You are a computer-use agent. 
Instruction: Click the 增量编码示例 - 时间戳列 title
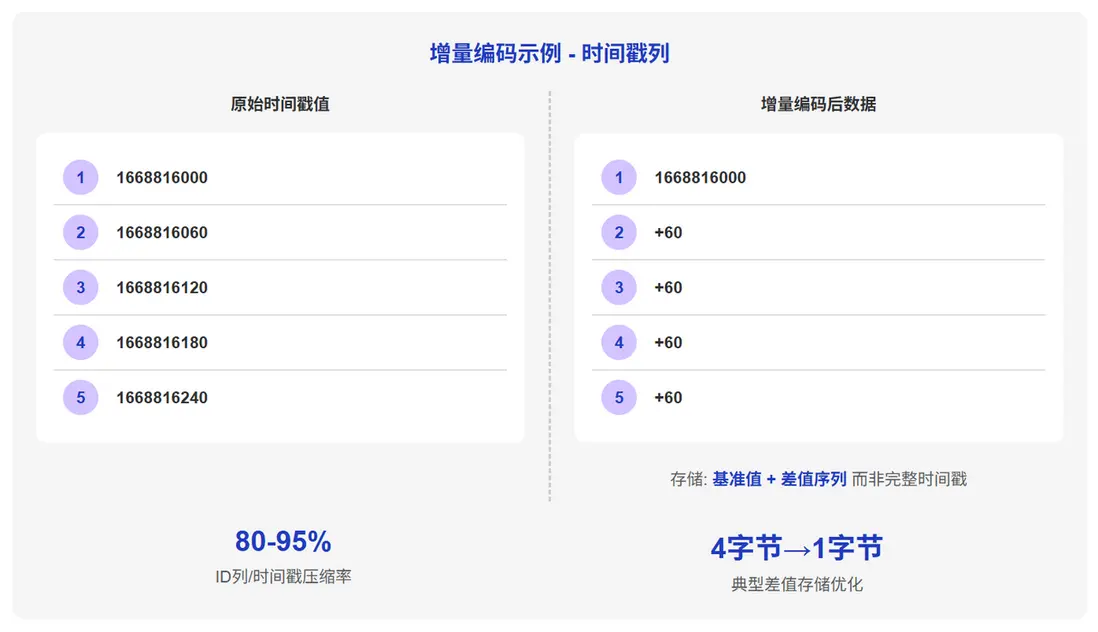tap(549, 54)
